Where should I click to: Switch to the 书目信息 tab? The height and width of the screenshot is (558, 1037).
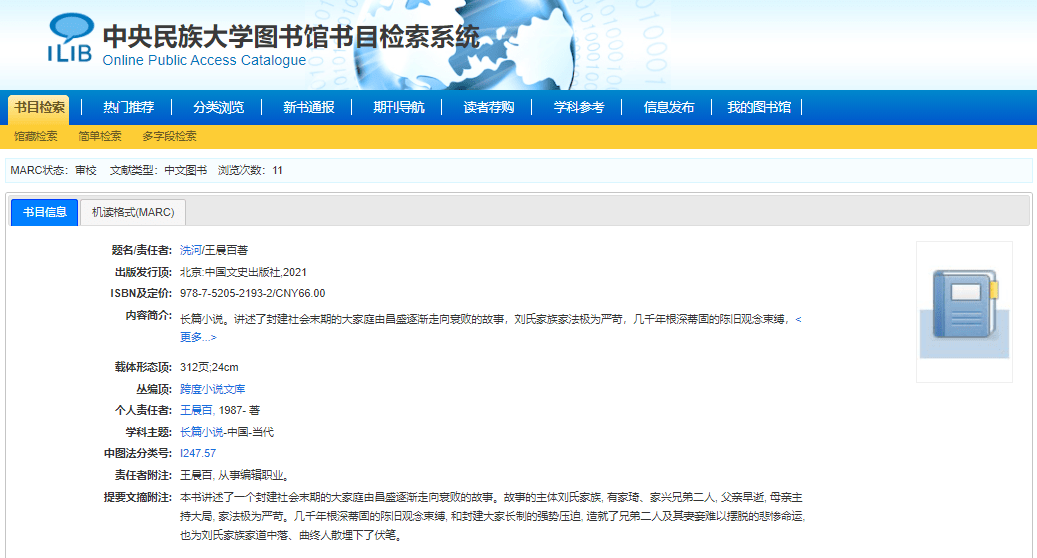coord(44,212)
